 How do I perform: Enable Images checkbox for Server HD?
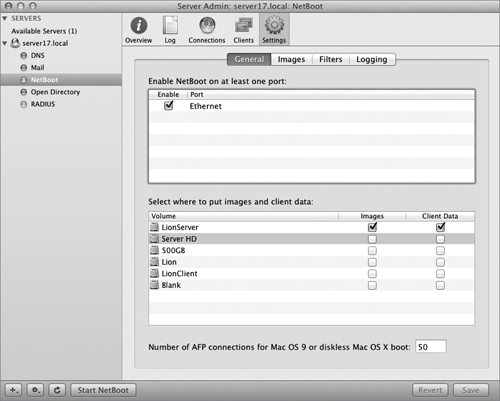point(372,239)
